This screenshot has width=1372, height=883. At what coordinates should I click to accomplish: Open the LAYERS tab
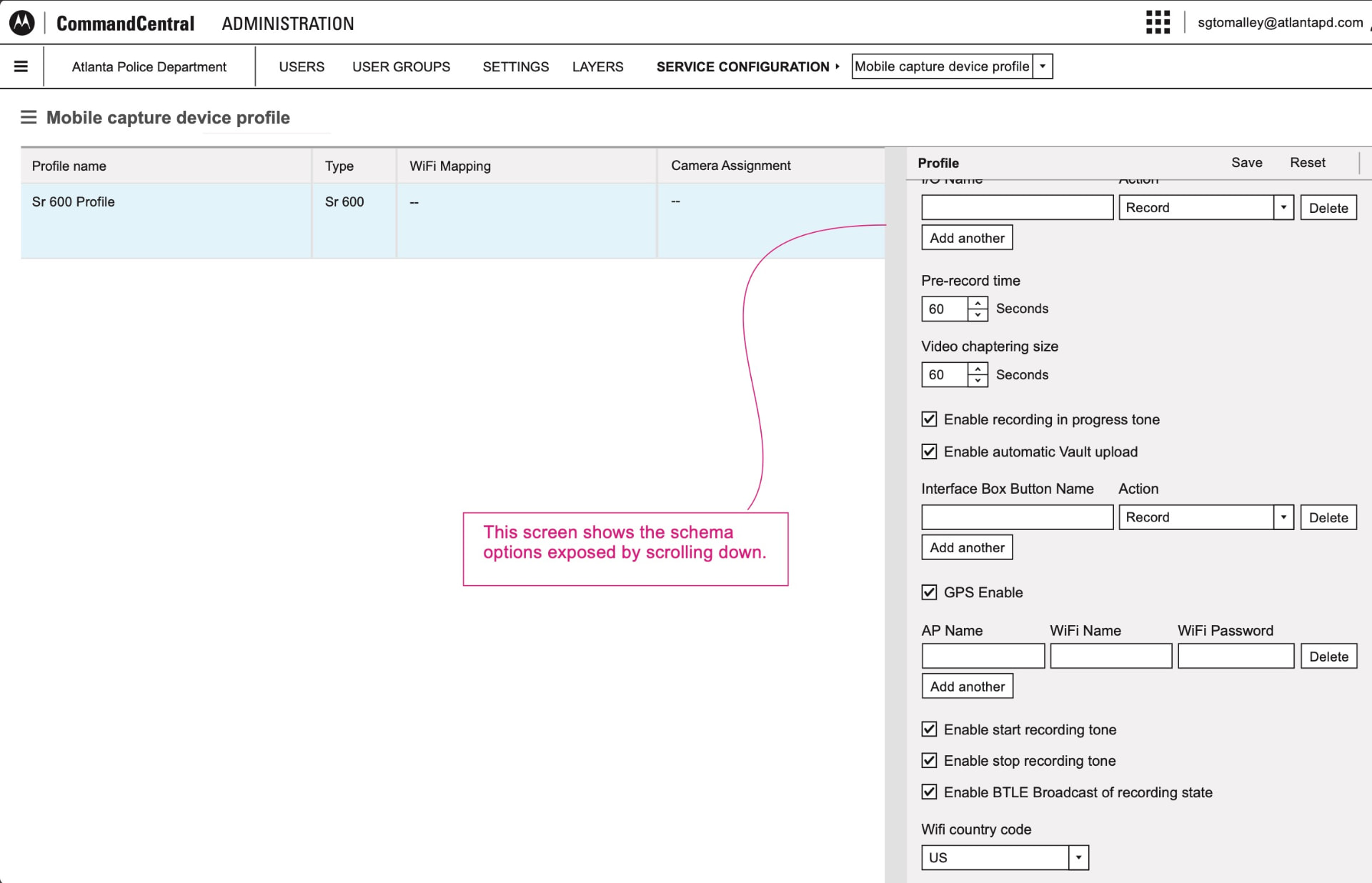pos(597,66)
